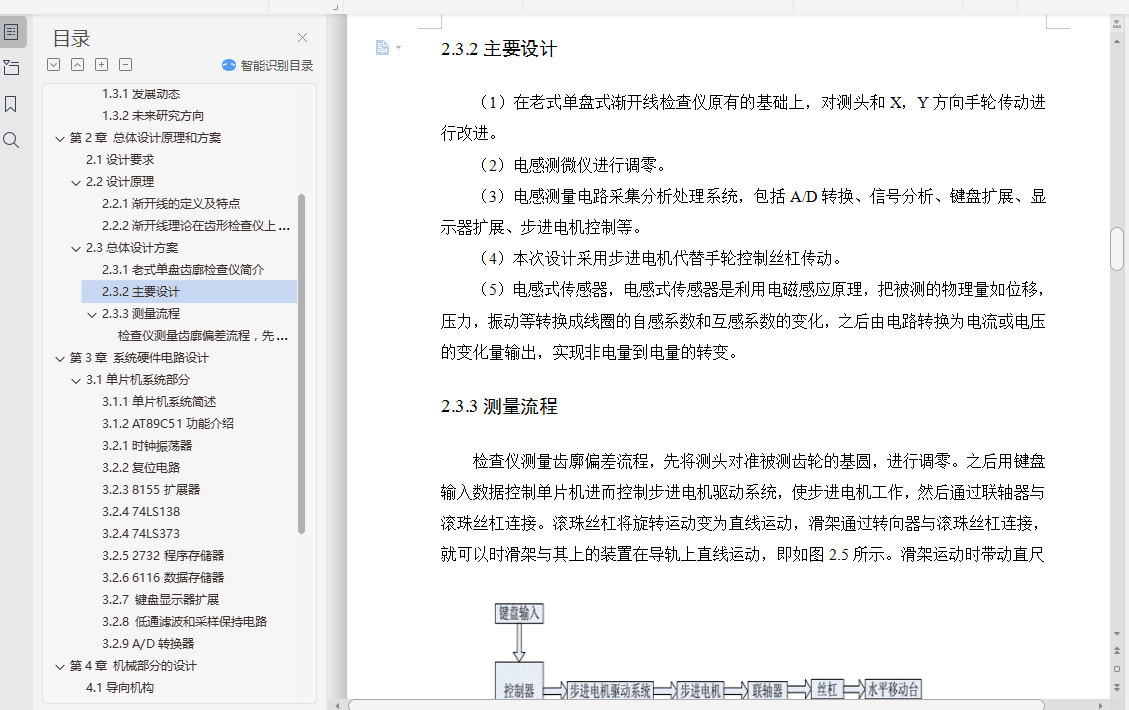1129x710 pixels.
Task: Click the ruler toggle icon atop the vertical scrollbar
Action: click(1117, 23)
